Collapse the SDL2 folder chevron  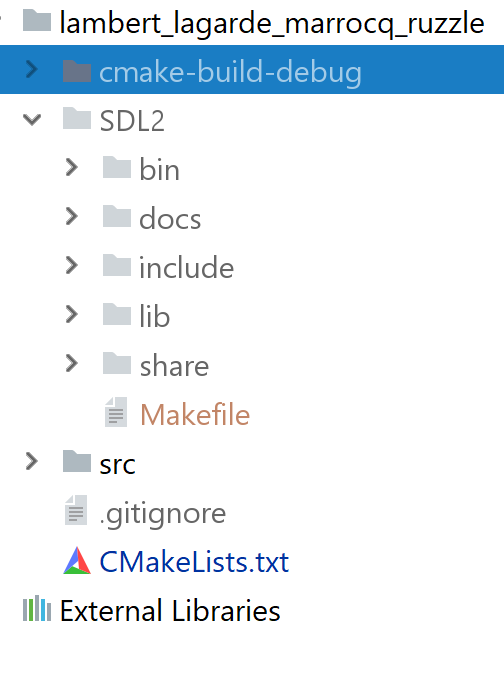[x=32, y=119]
